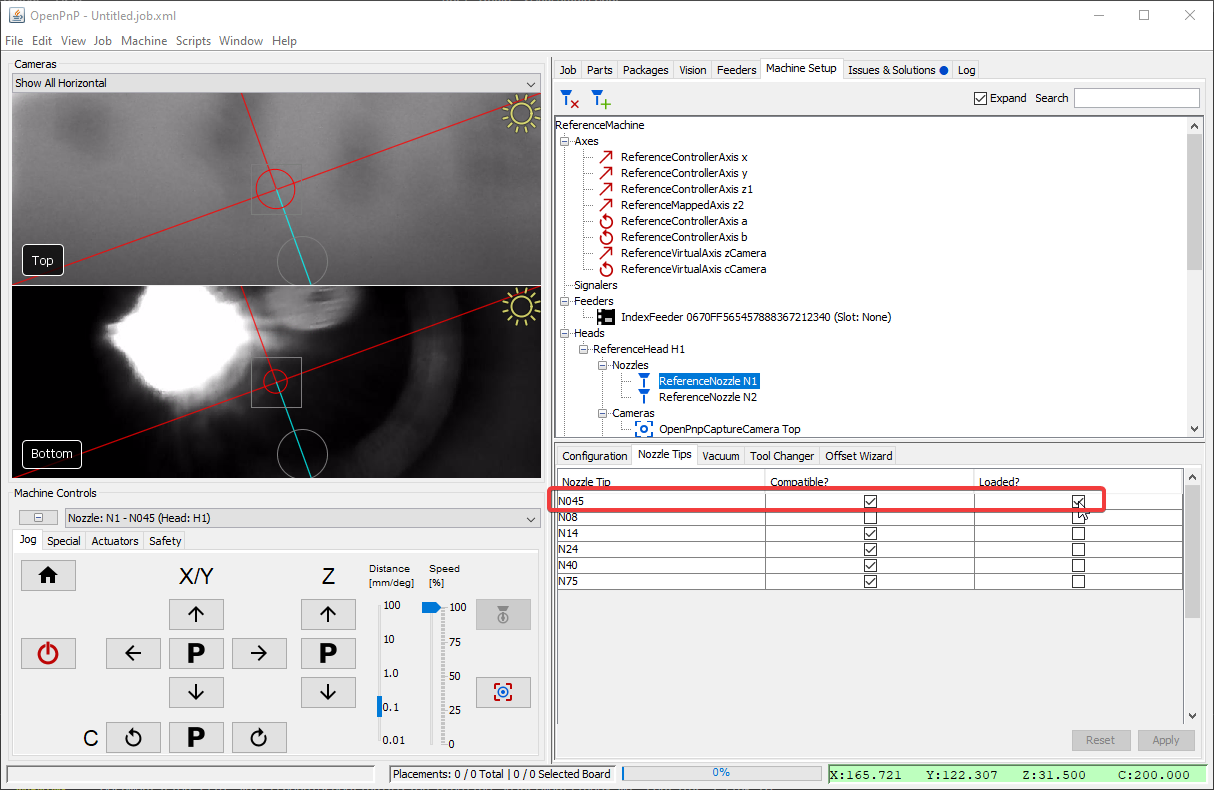Click the top camera light icon
This screenshot has width=1214, height=790.
tap(521, 114)
